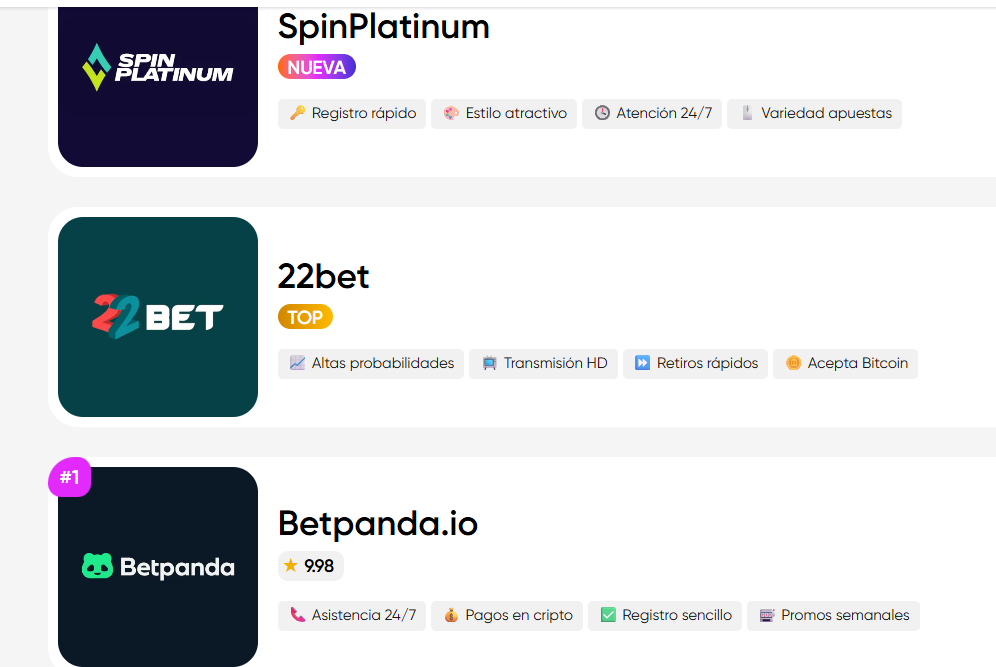Image resolution: width=996 pixels, height=667 pixels.
Task: Click the phone icon beside Asistencia 24/7
Action: (x=297, y=616)
